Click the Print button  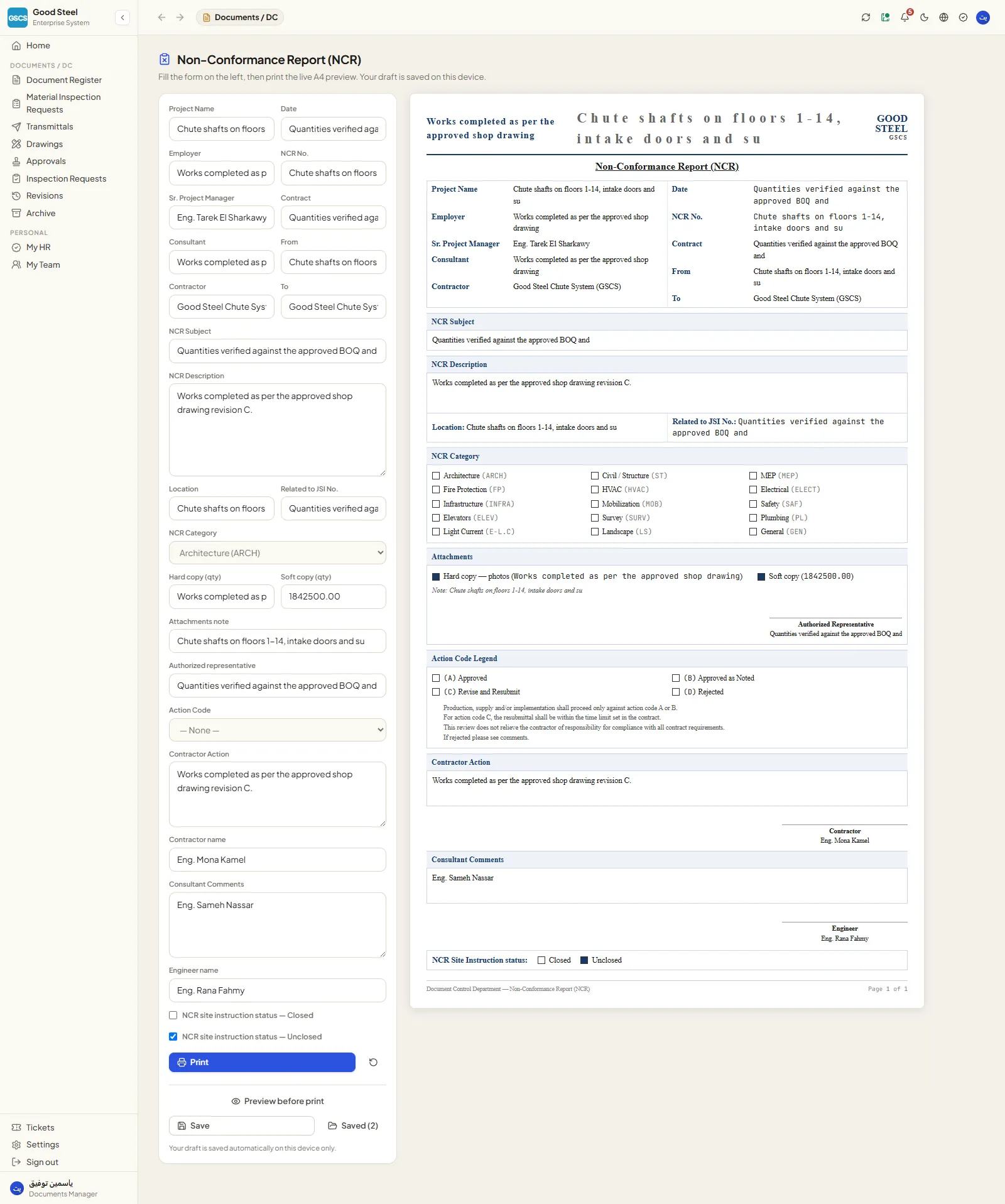click(262, 1063)
